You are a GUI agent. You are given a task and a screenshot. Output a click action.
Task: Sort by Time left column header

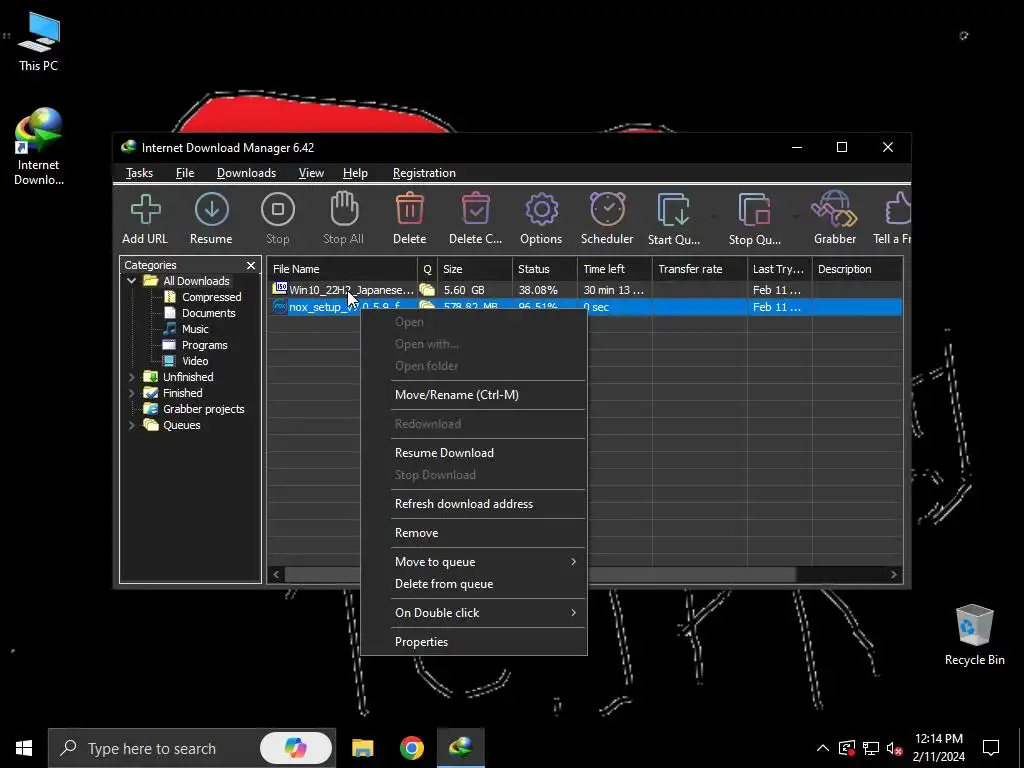pos(615,269)
